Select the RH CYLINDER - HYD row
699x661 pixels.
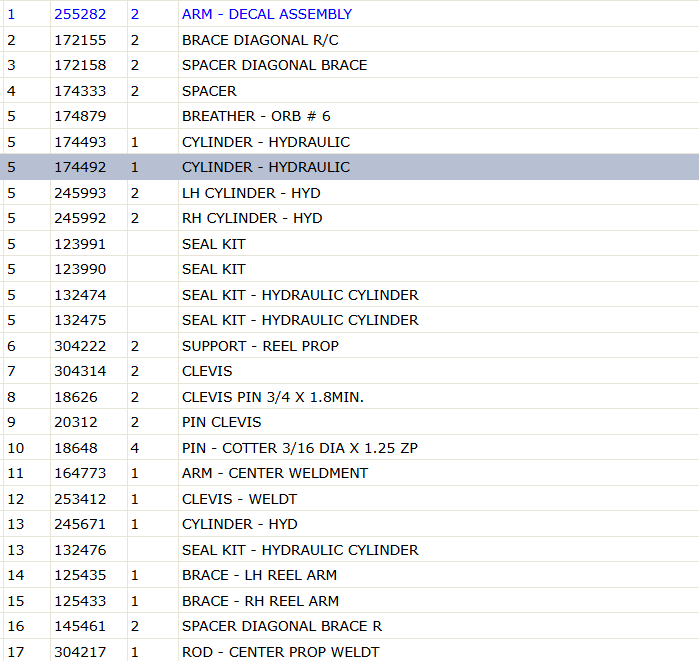point(350,218)
